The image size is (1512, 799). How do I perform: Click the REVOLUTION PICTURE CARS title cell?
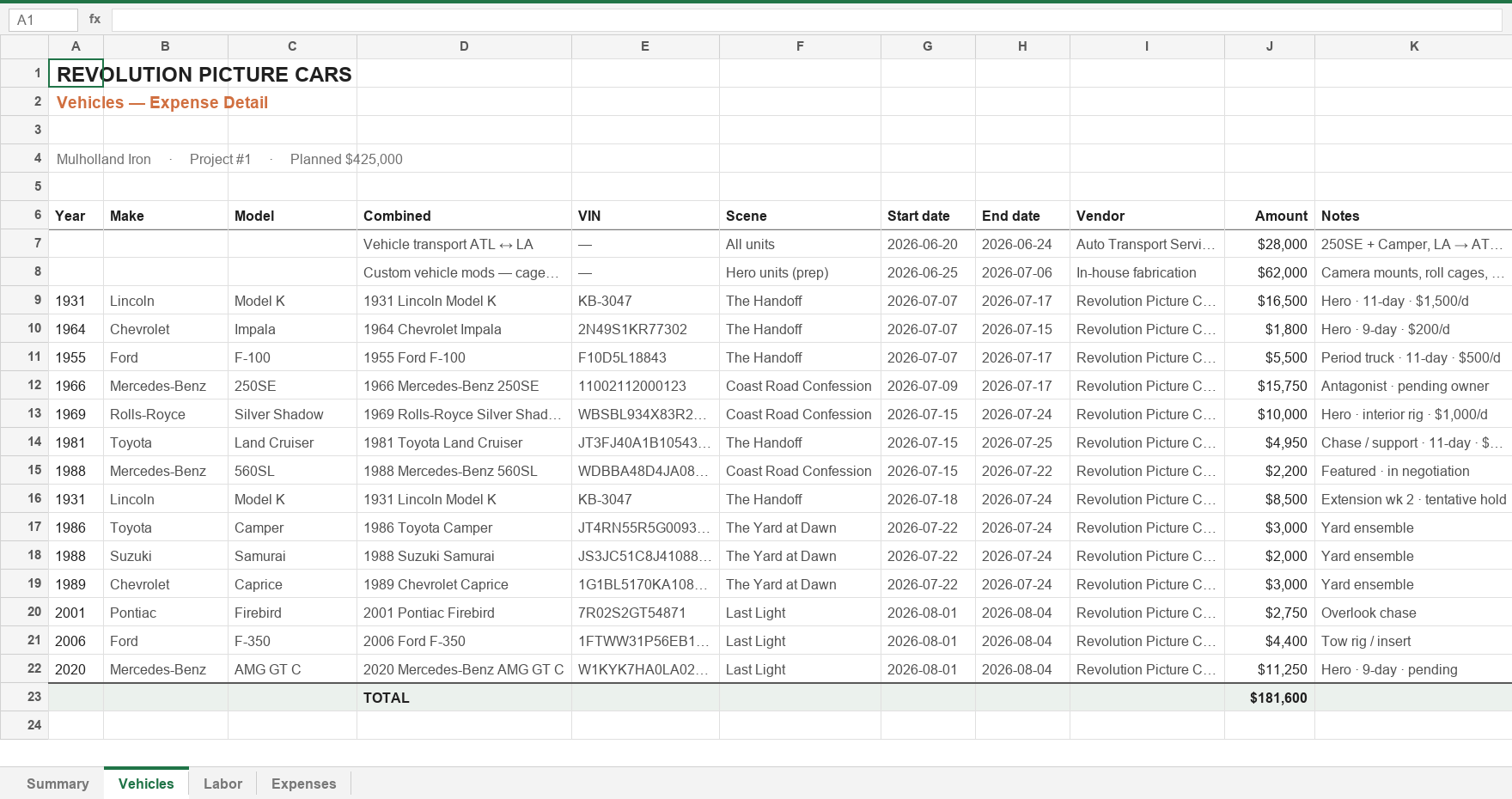point(204,74)
